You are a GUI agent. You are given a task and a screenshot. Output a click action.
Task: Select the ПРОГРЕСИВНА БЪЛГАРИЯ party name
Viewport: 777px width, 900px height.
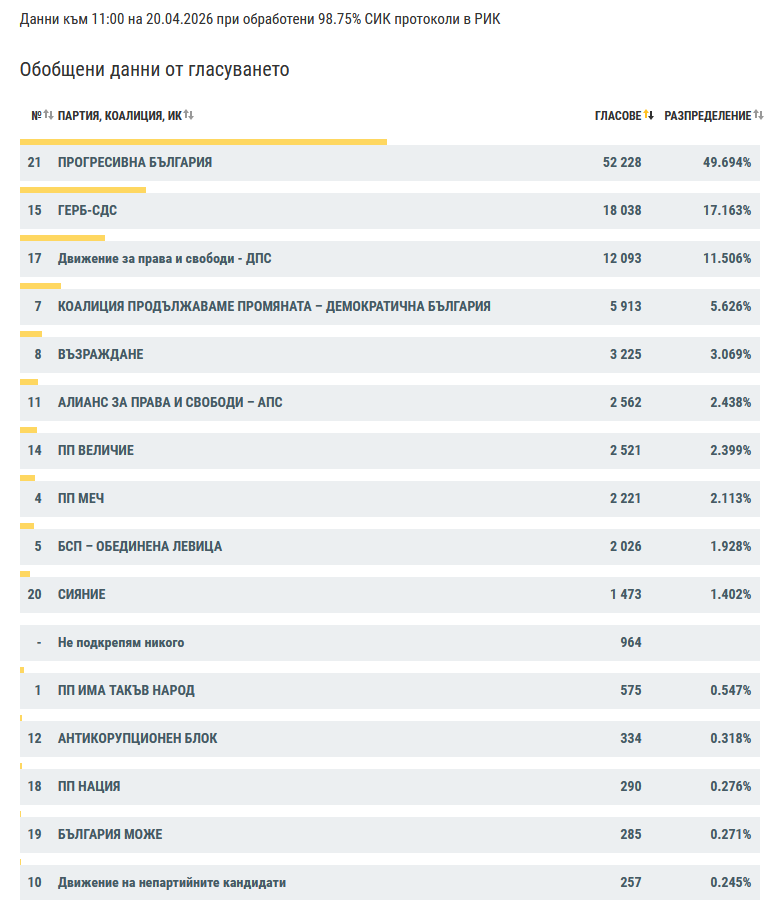point(135,162)
